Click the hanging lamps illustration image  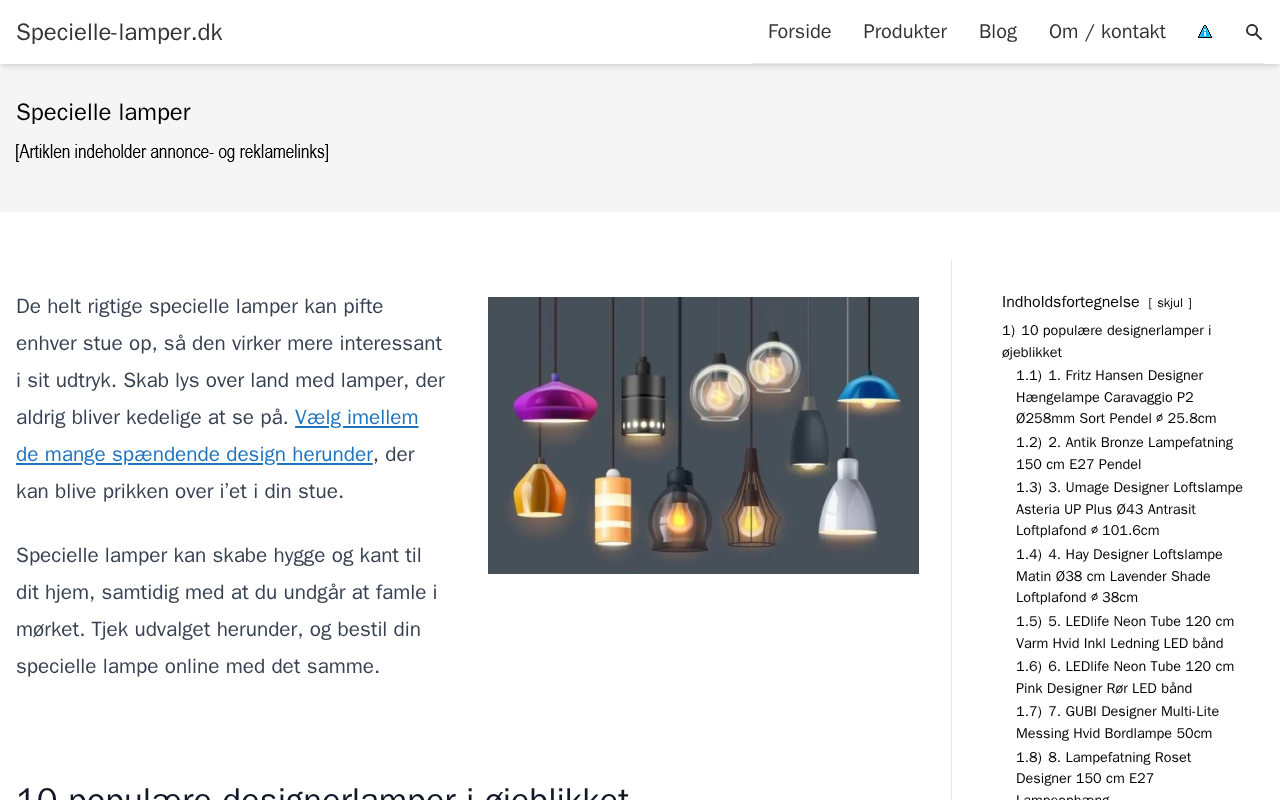pos(703,435)
